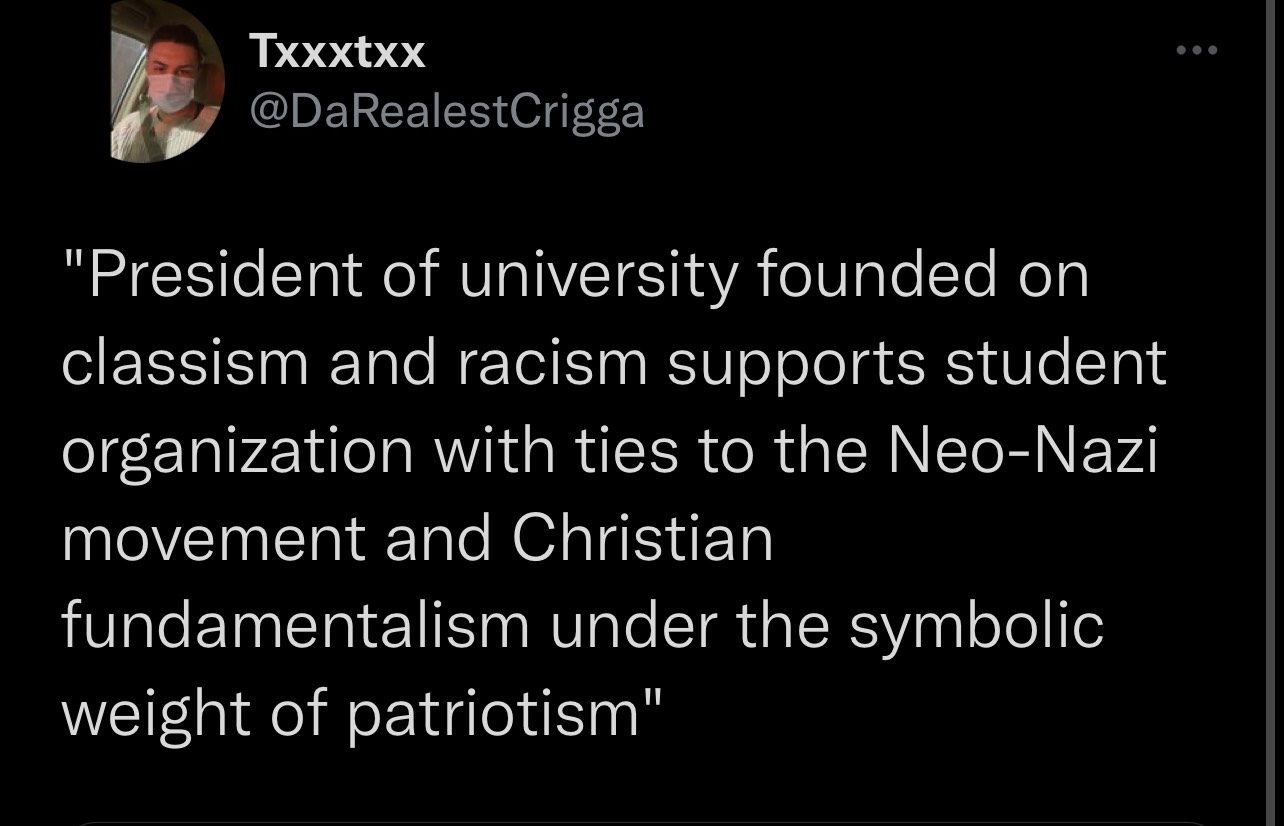Click the word "symbolic" in the tweet
The width and height of the screenshot is (1284, 826).
coord(978,628)
